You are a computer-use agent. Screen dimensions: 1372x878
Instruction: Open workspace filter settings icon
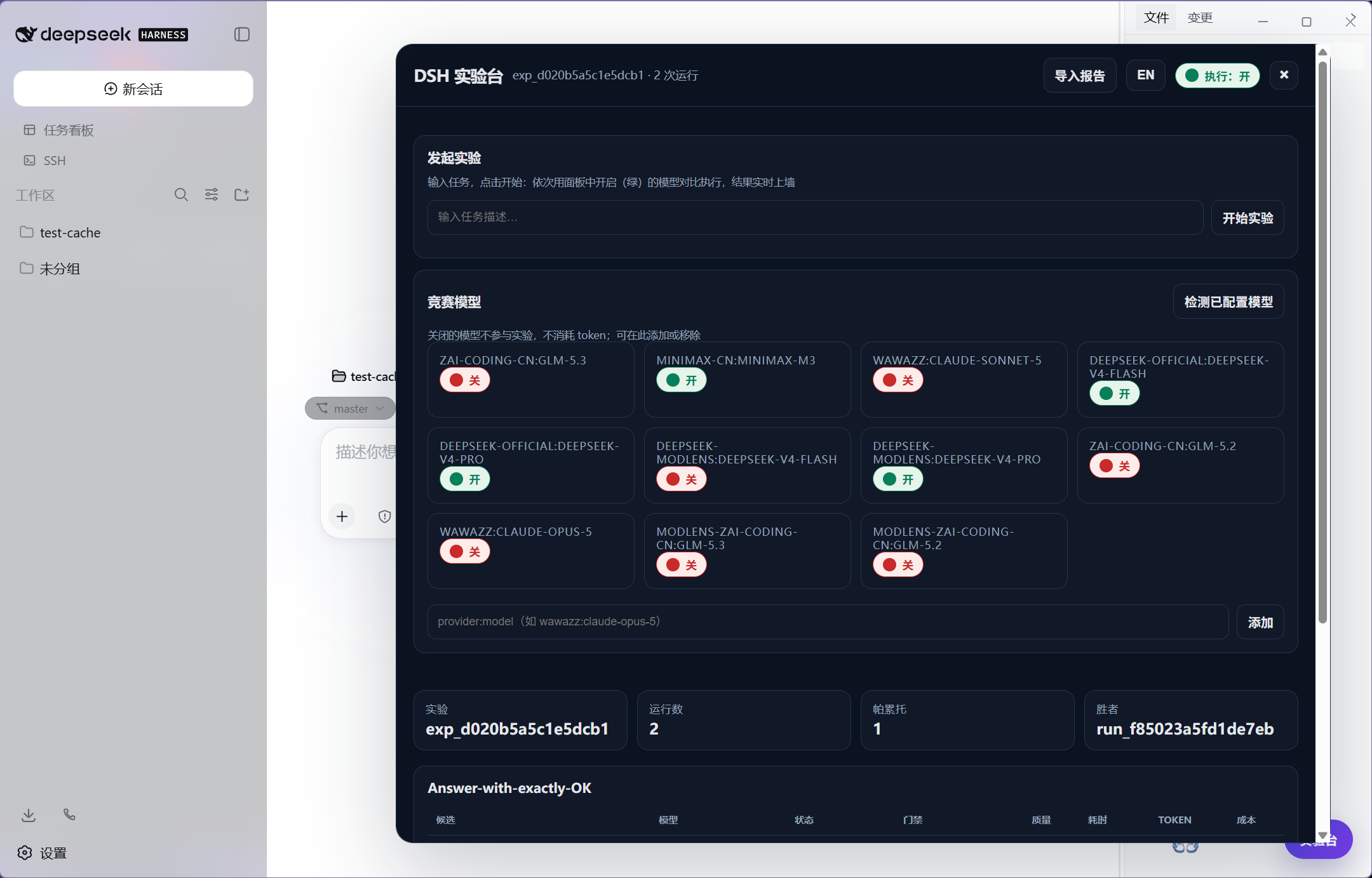[212, 195]
